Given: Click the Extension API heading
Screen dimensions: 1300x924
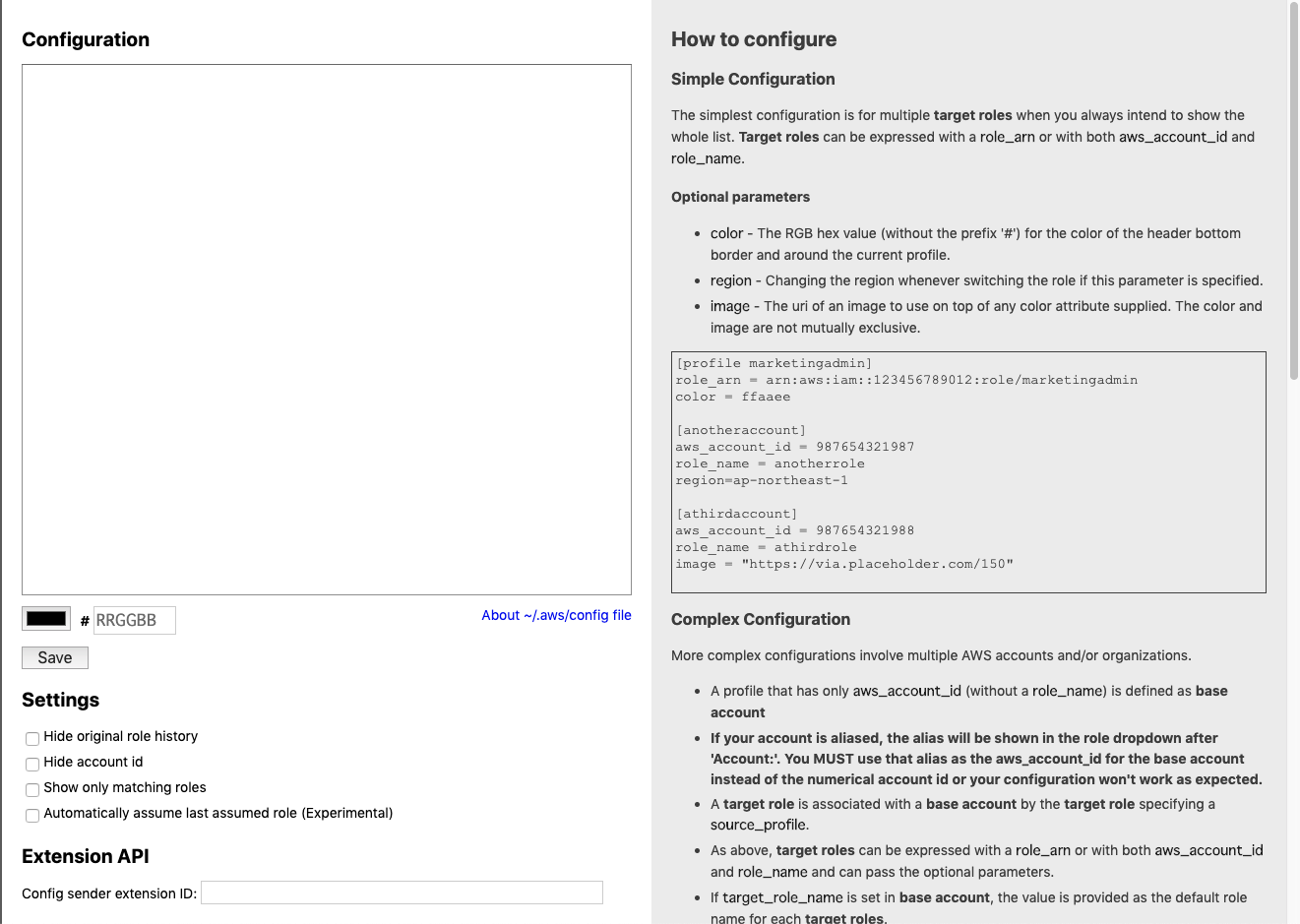Looking at the screenshot, I should (x=86, y=856).
